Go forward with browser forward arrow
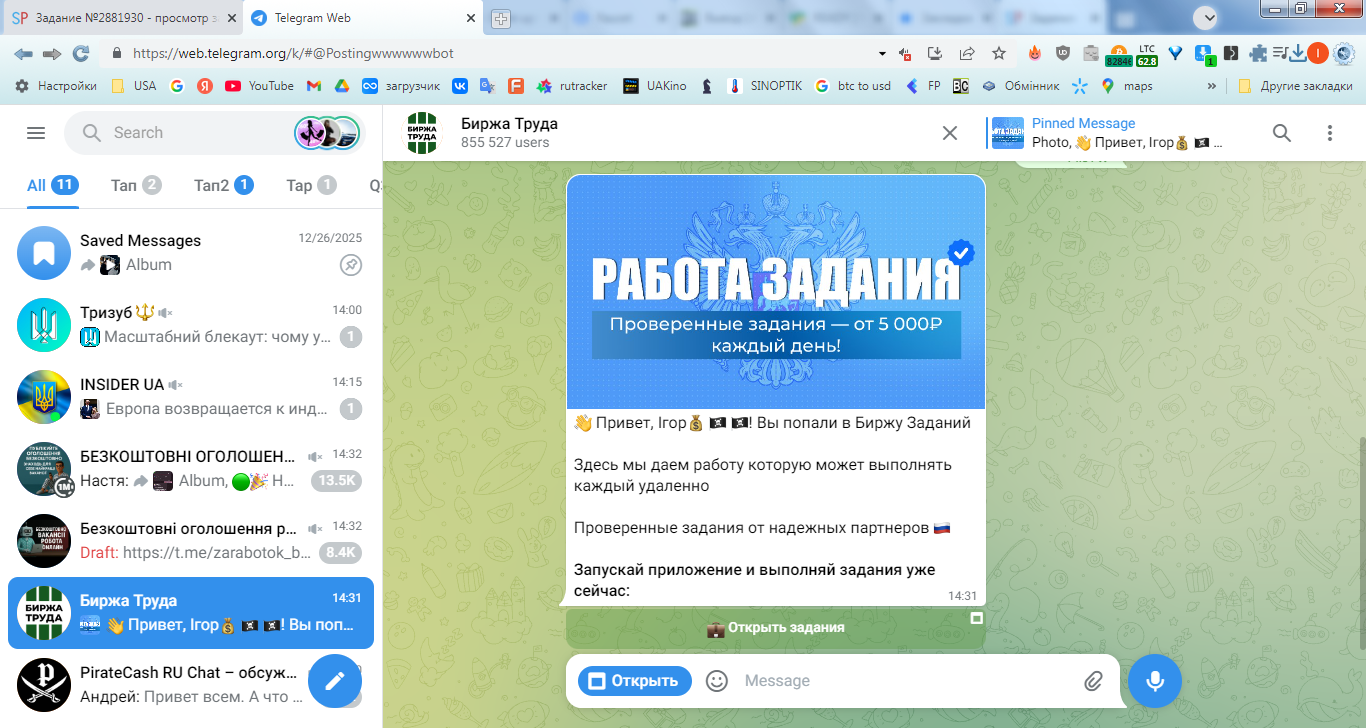 tap(52, 54)
